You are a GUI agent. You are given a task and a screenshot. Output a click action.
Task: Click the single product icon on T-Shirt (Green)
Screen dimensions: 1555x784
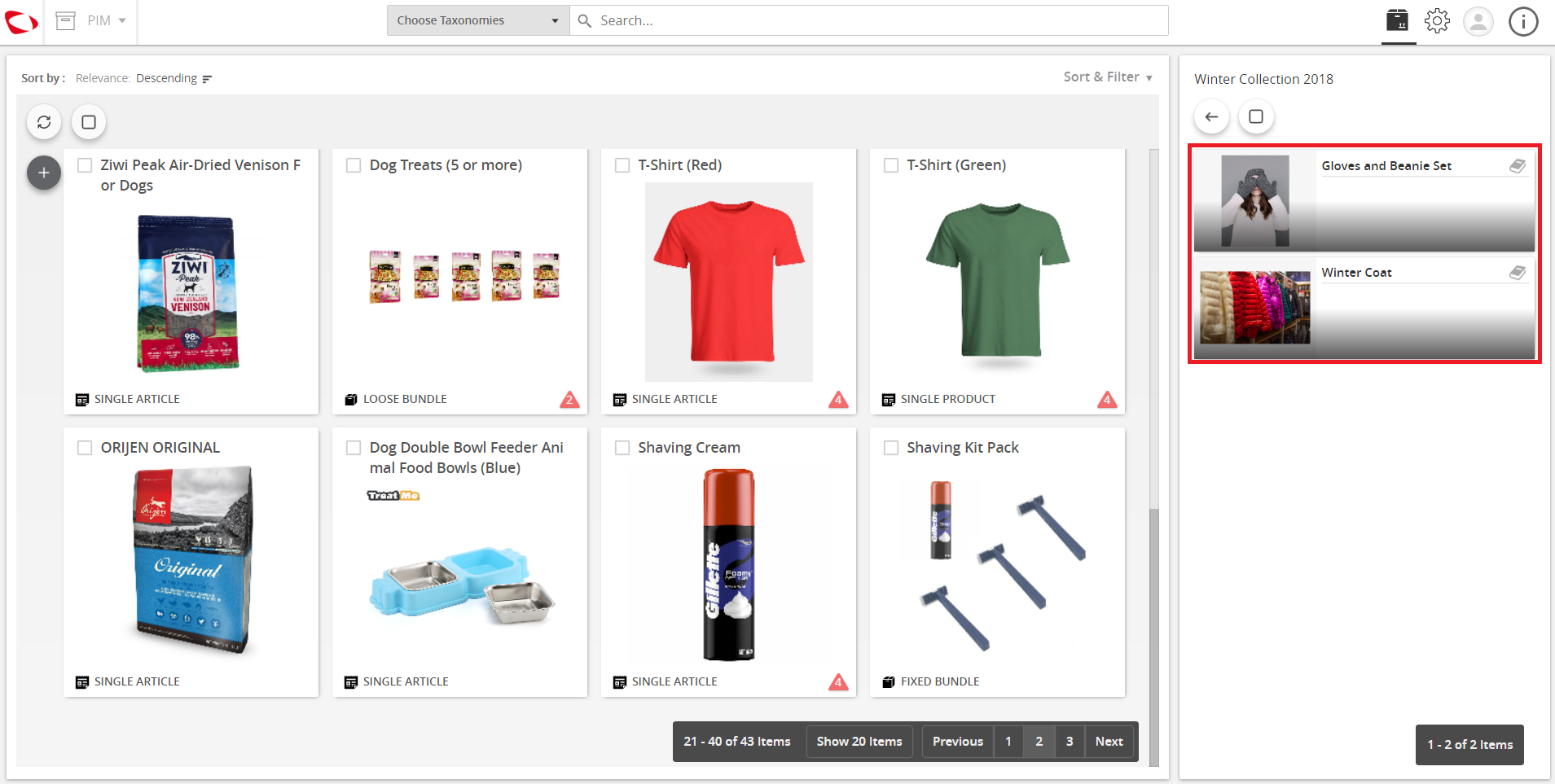(889, 400)
